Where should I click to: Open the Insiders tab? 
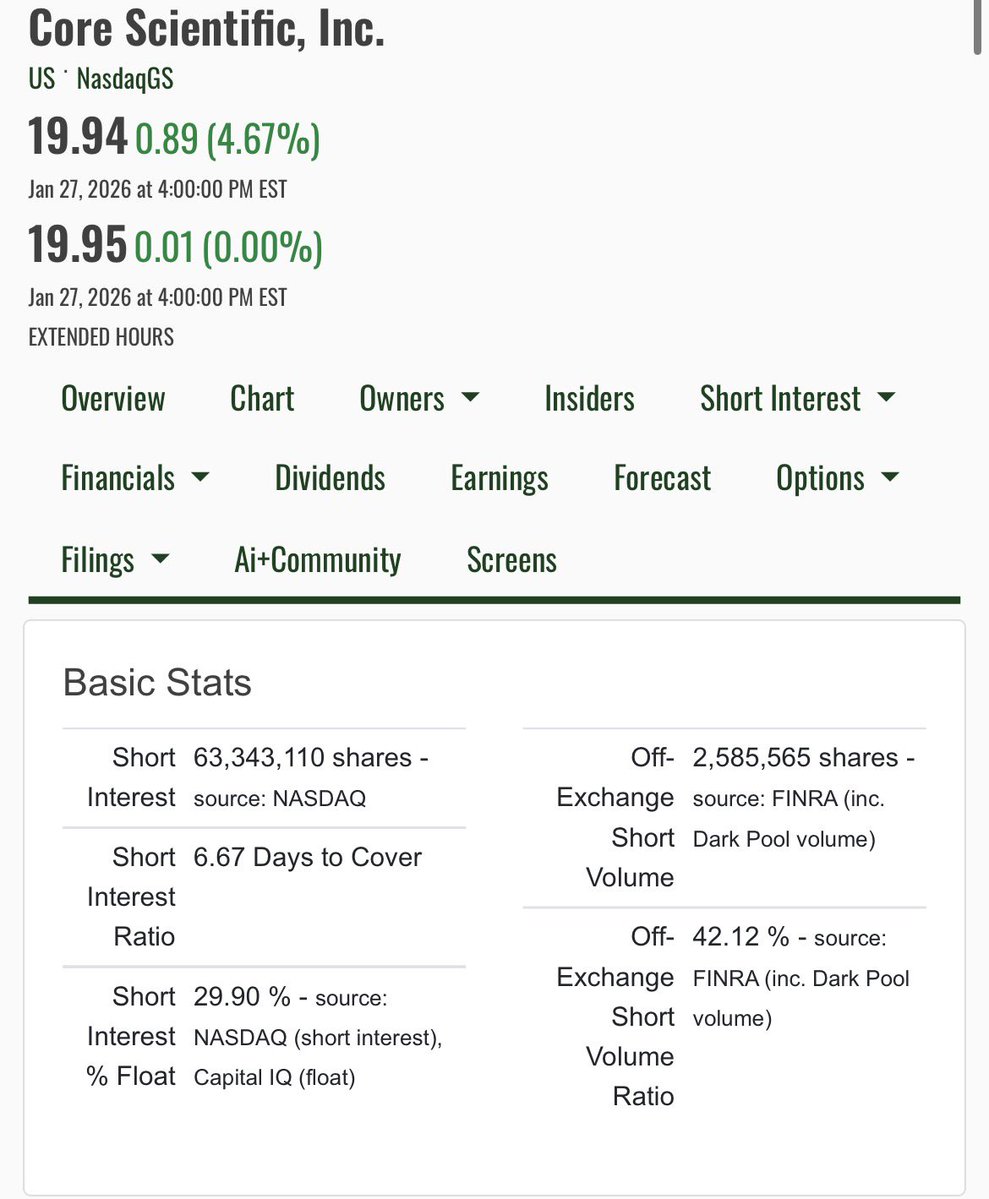tap(589, 398)
